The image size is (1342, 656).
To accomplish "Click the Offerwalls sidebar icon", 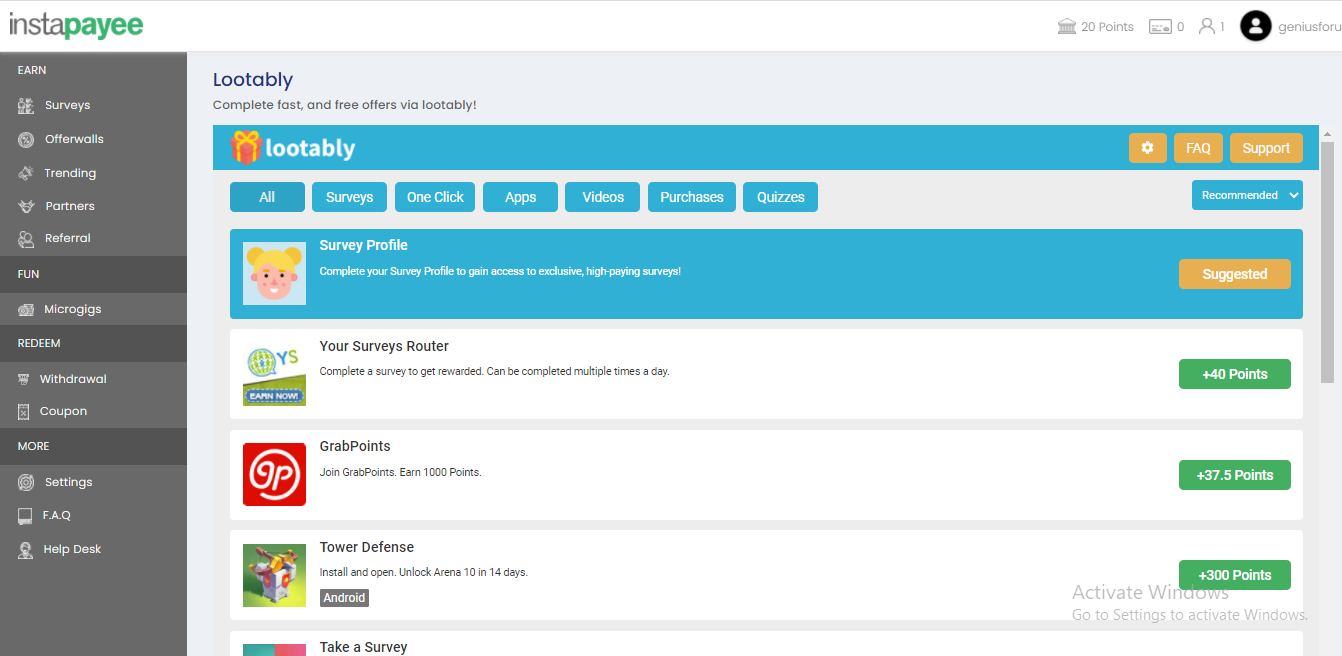I will 26,139.
